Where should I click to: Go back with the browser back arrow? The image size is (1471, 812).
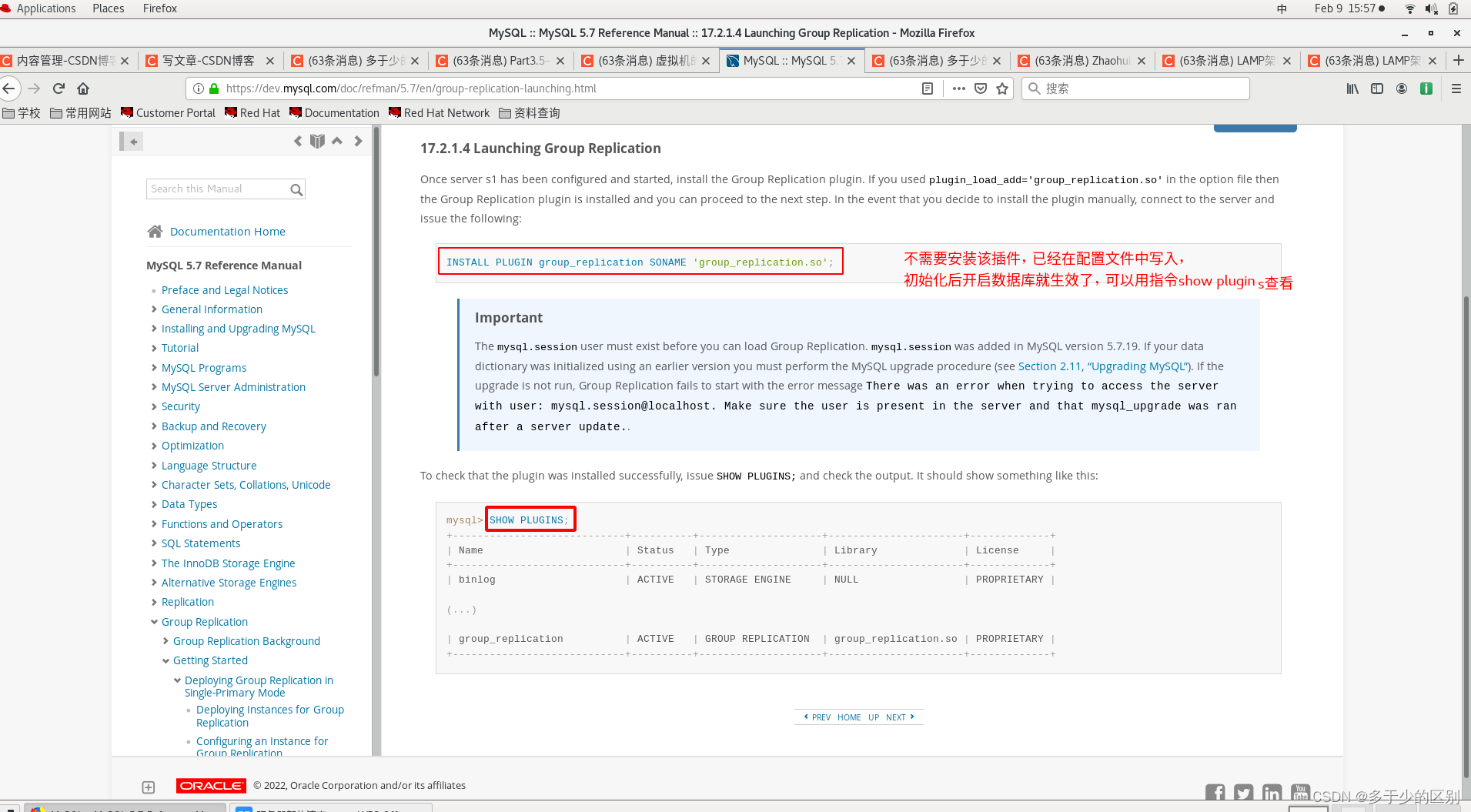click(8, 89)
